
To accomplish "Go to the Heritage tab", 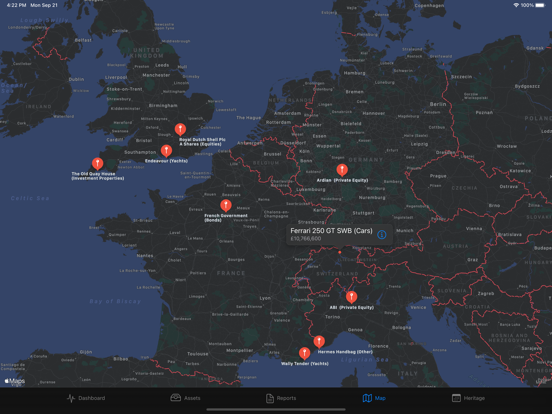I will click(x=468, y=398).
